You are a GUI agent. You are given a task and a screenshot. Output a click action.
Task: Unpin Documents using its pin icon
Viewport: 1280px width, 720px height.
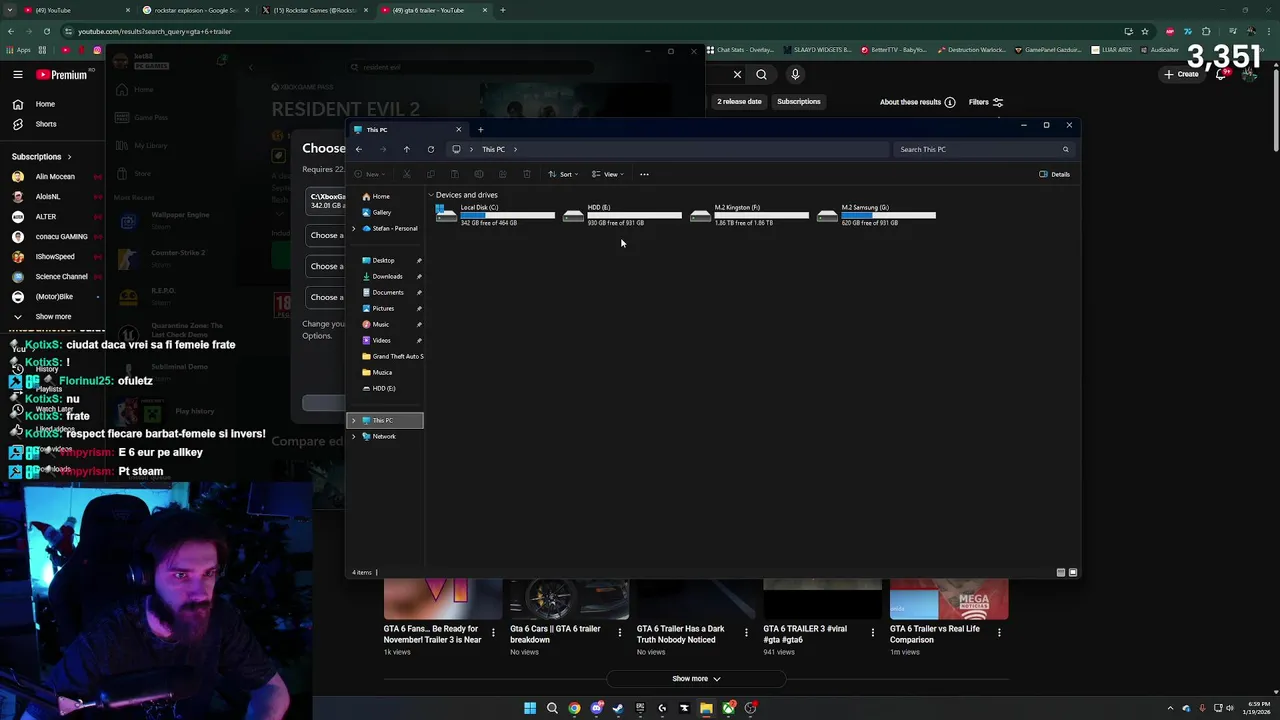(x=419, y=292)
